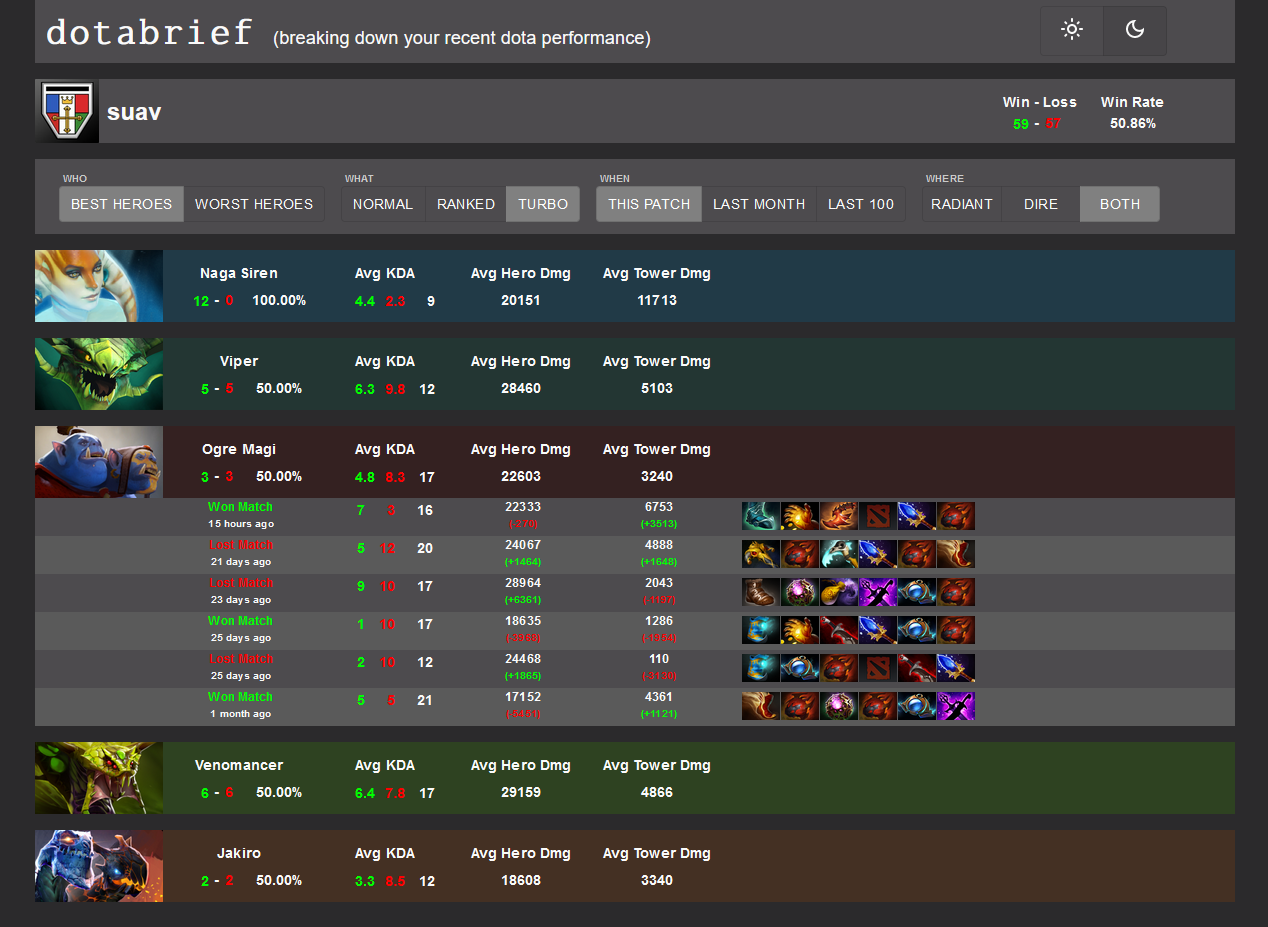This screenshot has width=1268, height=927.
Task: Select the Tranquil Boots item icon
Action: 760,516
